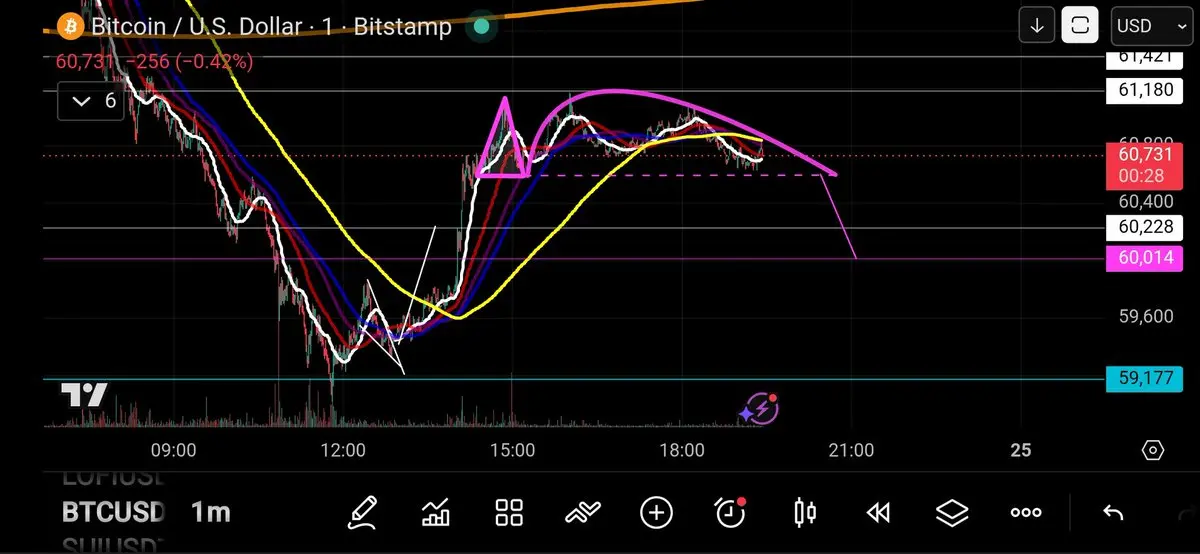
Task: Open the Bitcoin / U.S. Dollar symbol title
Action: coord(272,27)
